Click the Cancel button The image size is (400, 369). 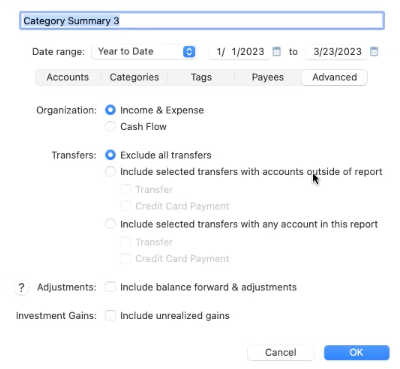coord(281,352)
